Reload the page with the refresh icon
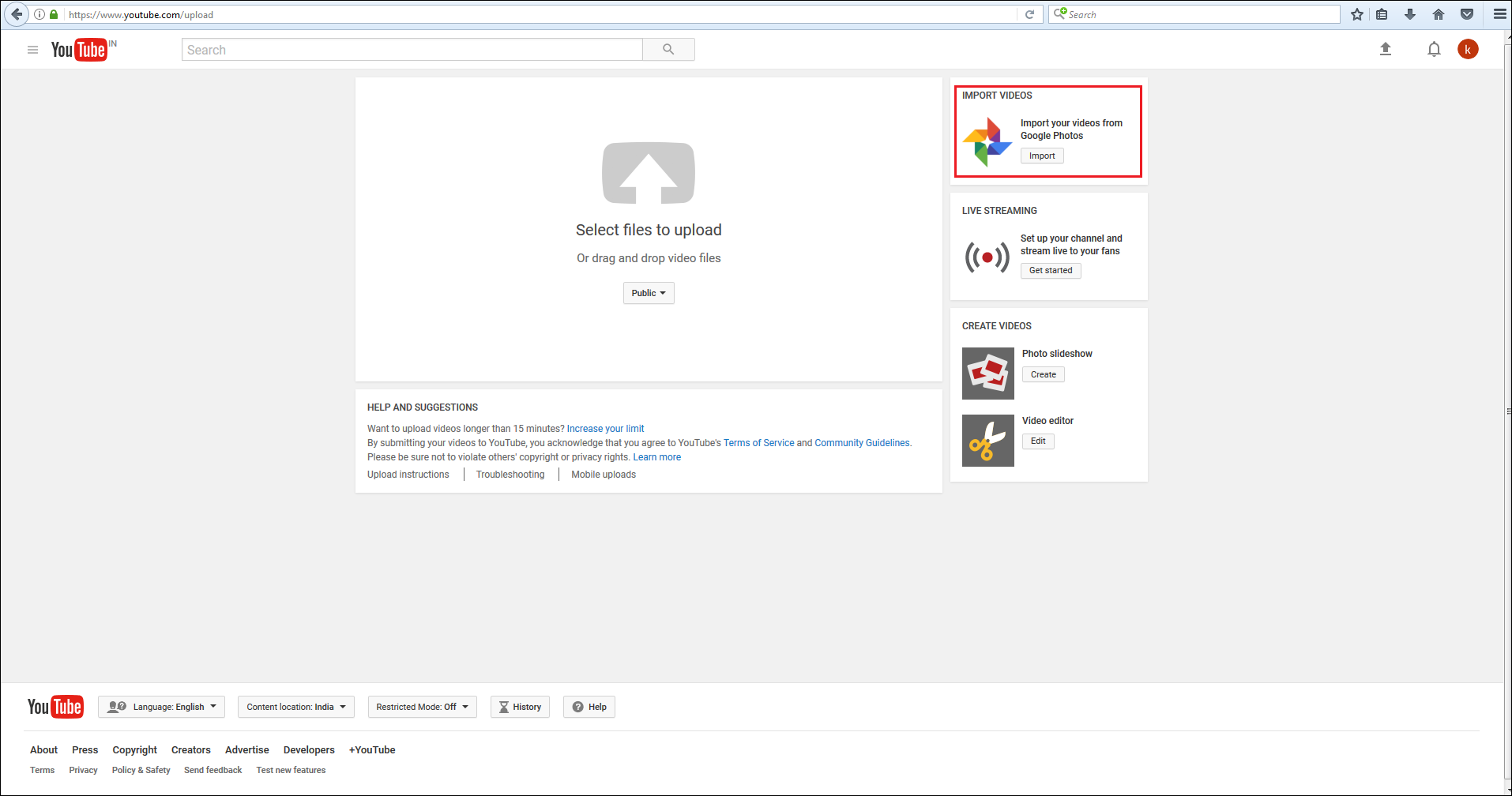Screen dimensions: 1512x796 pos(1029,13)
